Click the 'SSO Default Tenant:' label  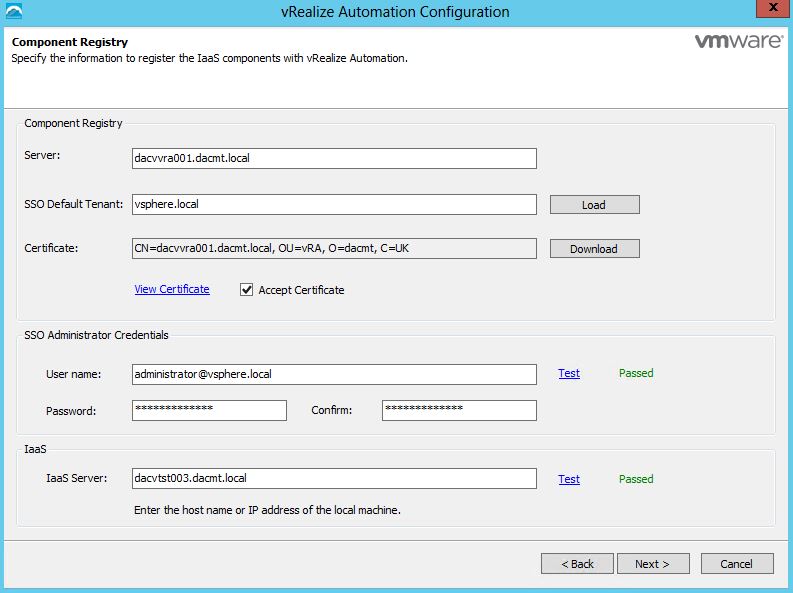click(74, 204)
